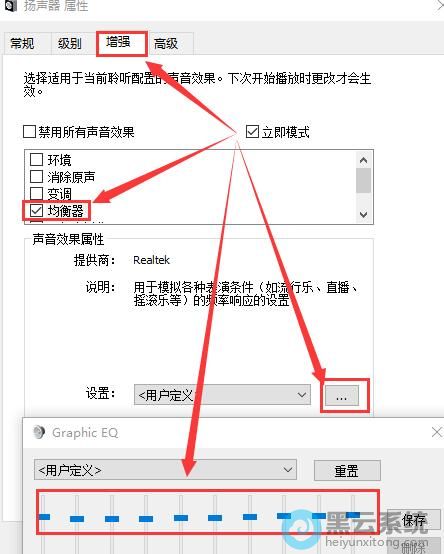
Task: Enable the 变调 effect checkbox
Action: click(36, 193)
